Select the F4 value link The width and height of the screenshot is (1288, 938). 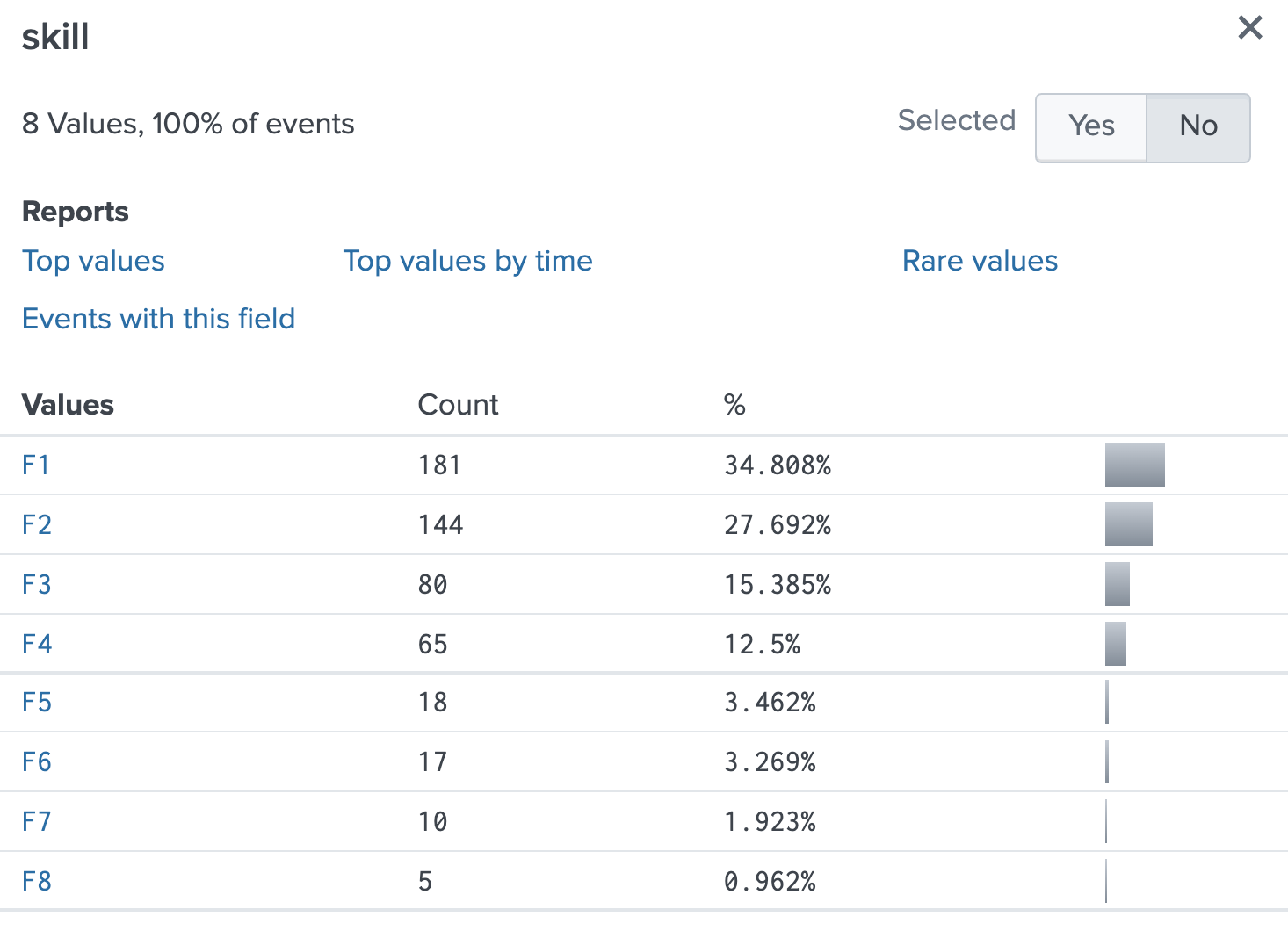[37, 644]
